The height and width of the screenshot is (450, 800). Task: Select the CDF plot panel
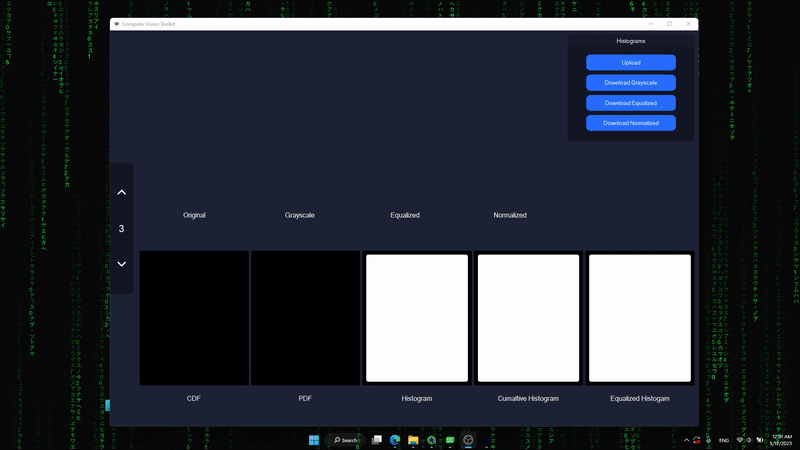pyautogui.click(x=194, y=318)
